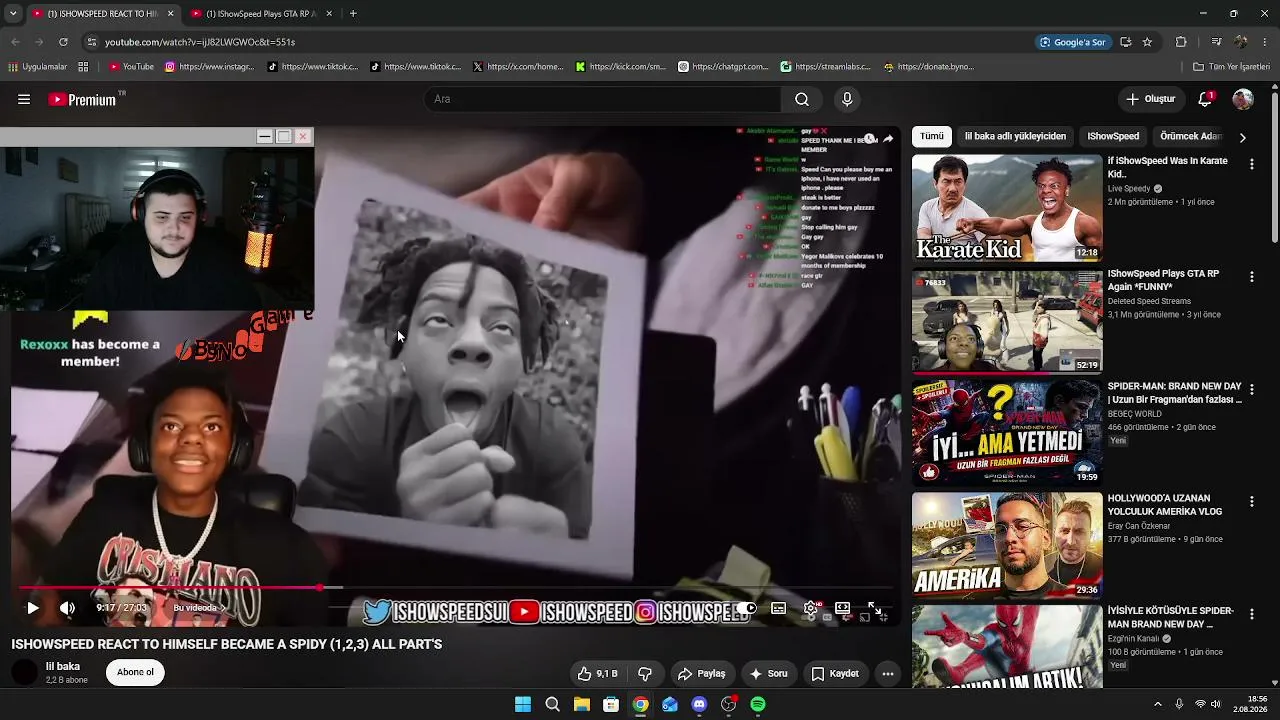Image resolution: width=1280 pixels, height=720 pixels.
Task: Open the Karate Kid video thumbnail
Action: [x=1007, y=208]
